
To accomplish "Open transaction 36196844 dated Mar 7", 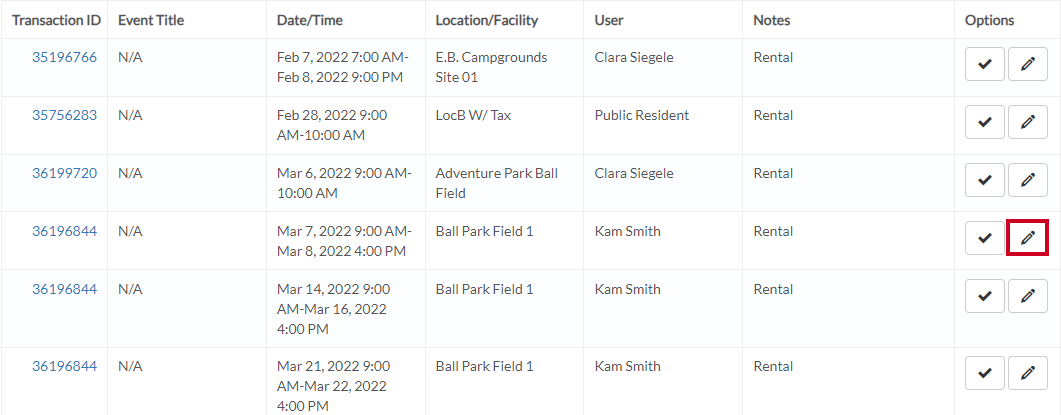I will tap(64, 232).
